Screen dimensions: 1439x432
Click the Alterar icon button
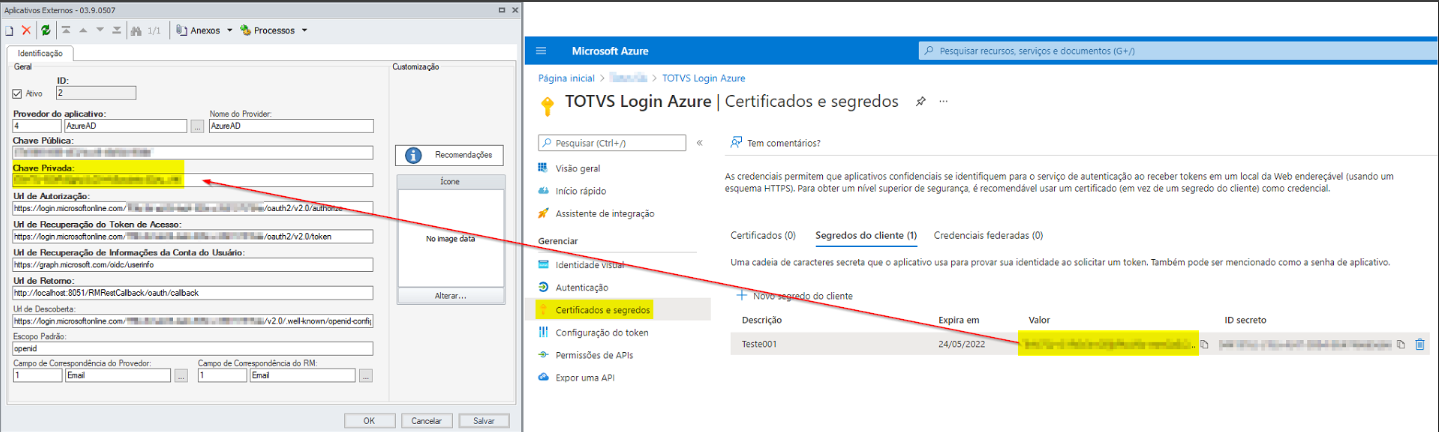(450, 297)
